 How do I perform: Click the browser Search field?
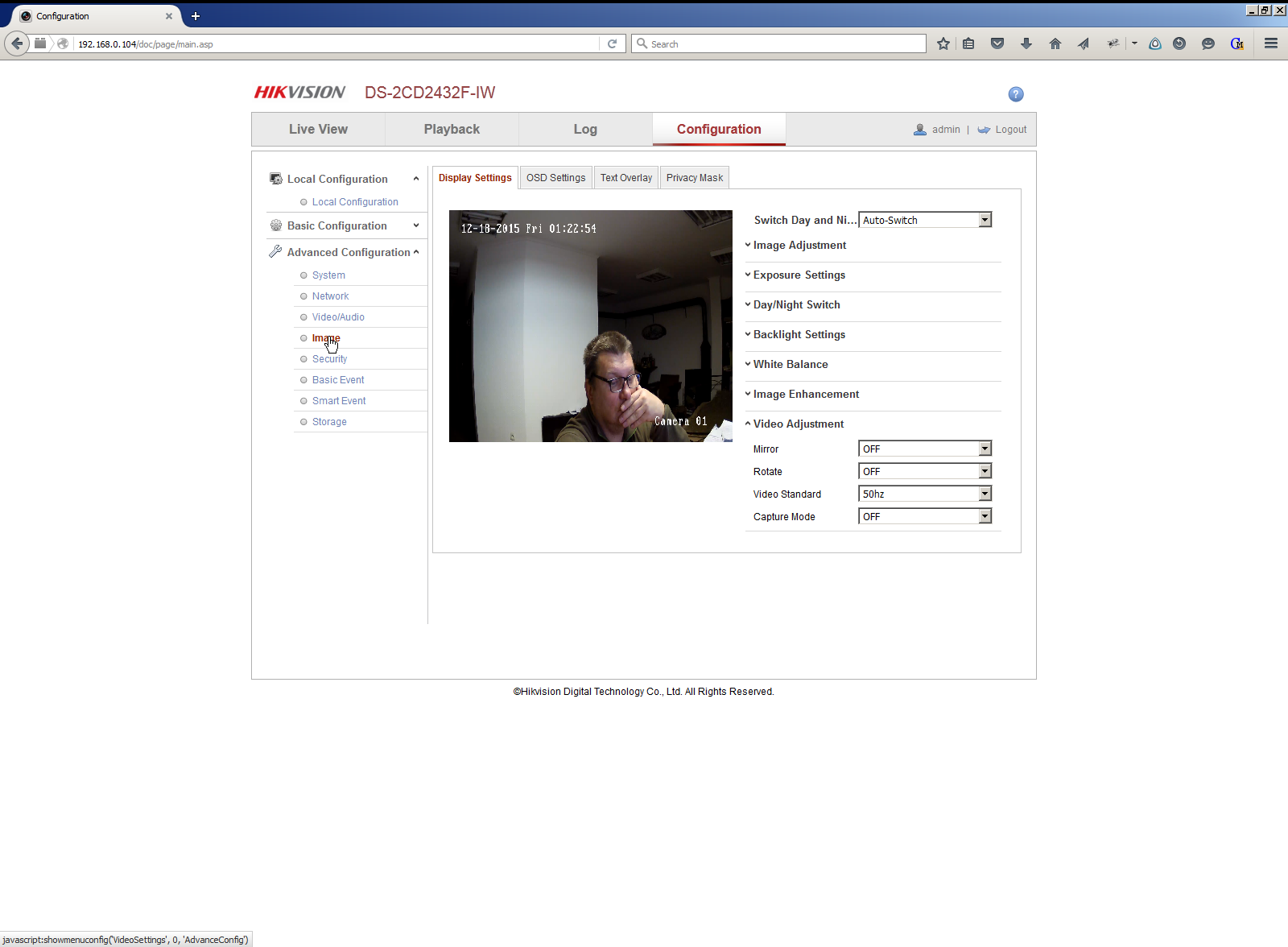tap(779, 43)
